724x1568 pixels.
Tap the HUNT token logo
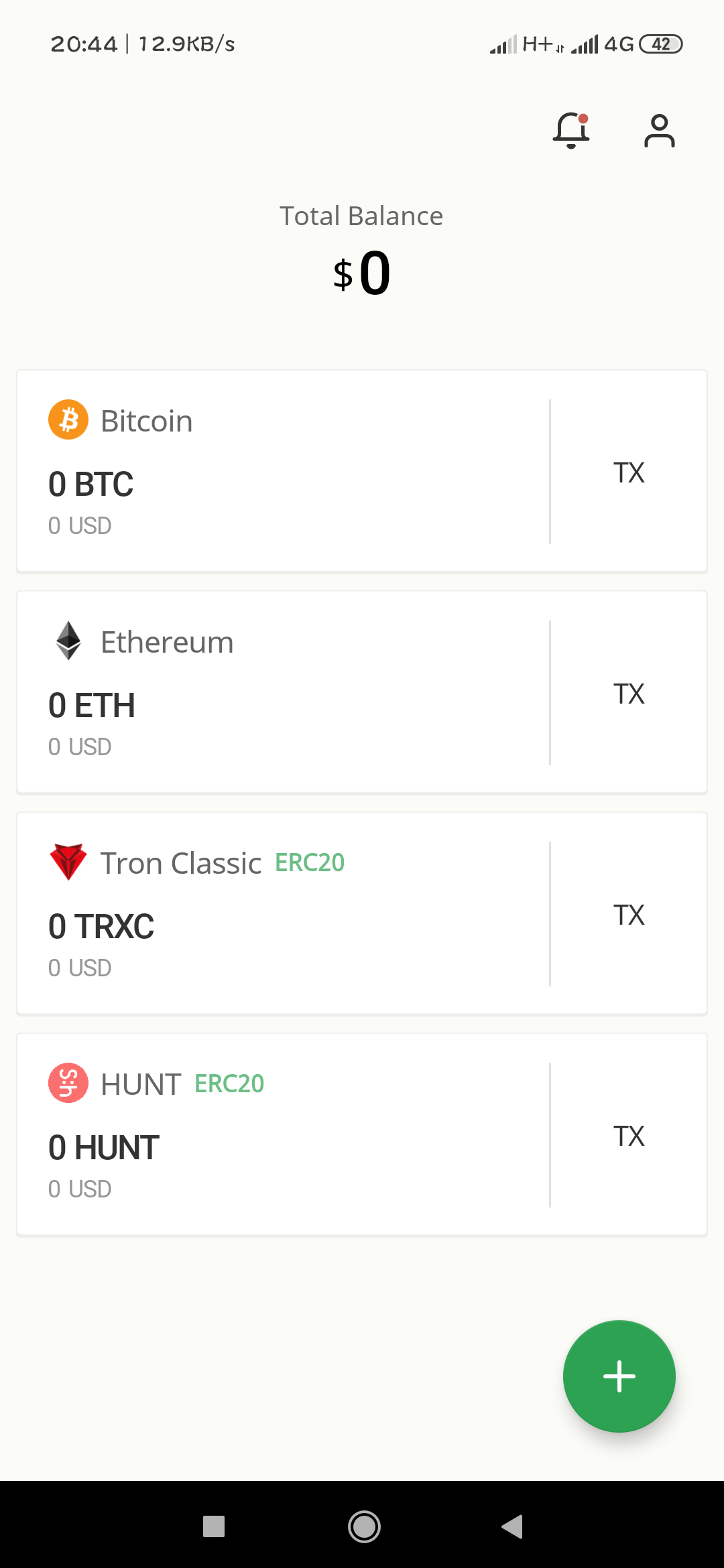tap(68, 1083)
